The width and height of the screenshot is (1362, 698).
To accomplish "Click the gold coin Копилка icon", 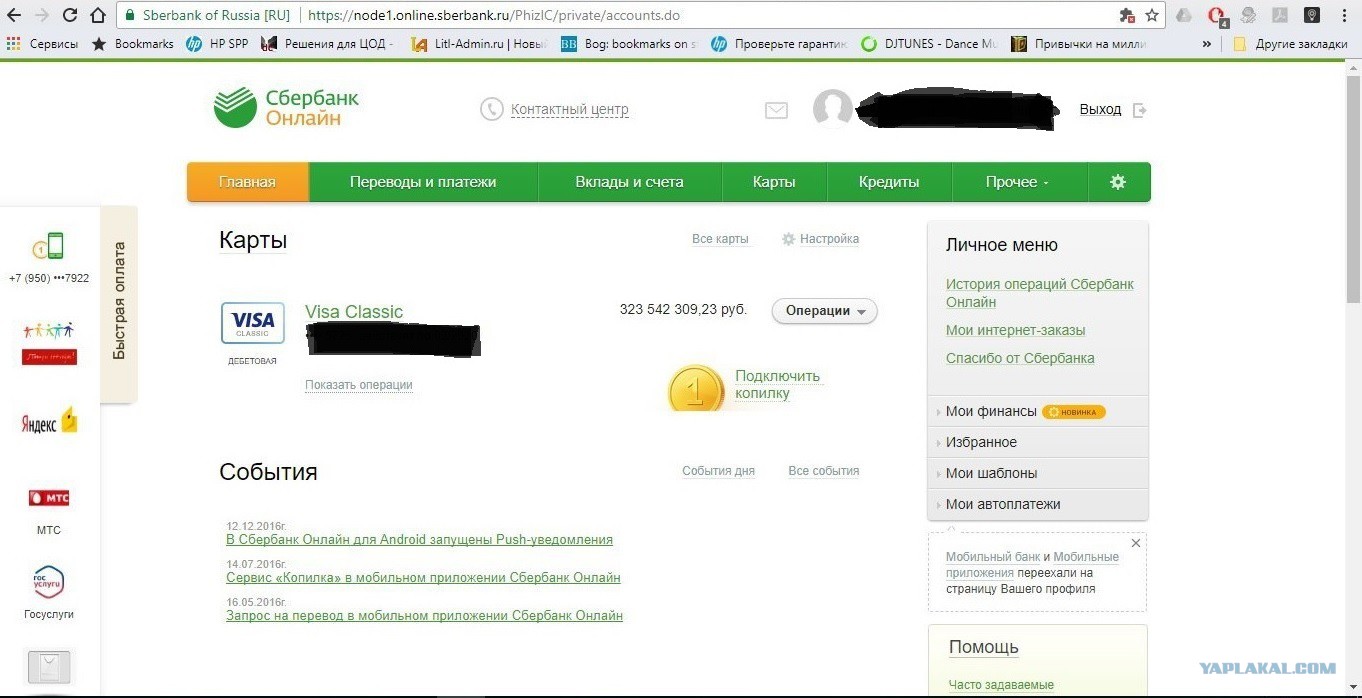I will [x=695, y=388].
